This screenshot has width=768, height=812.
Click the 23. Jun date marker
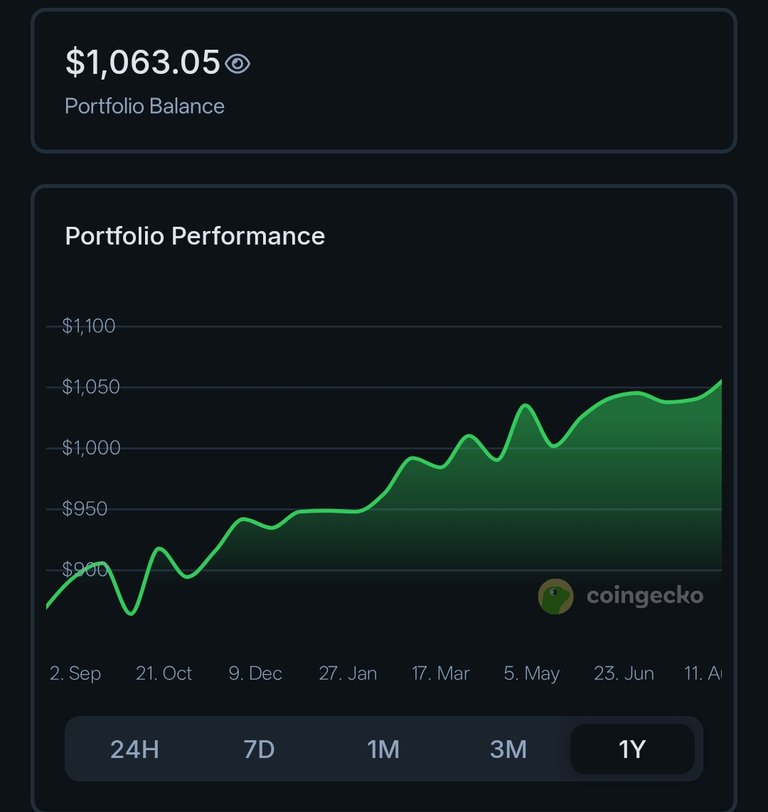pyautogui.click(x=624, y=673)
